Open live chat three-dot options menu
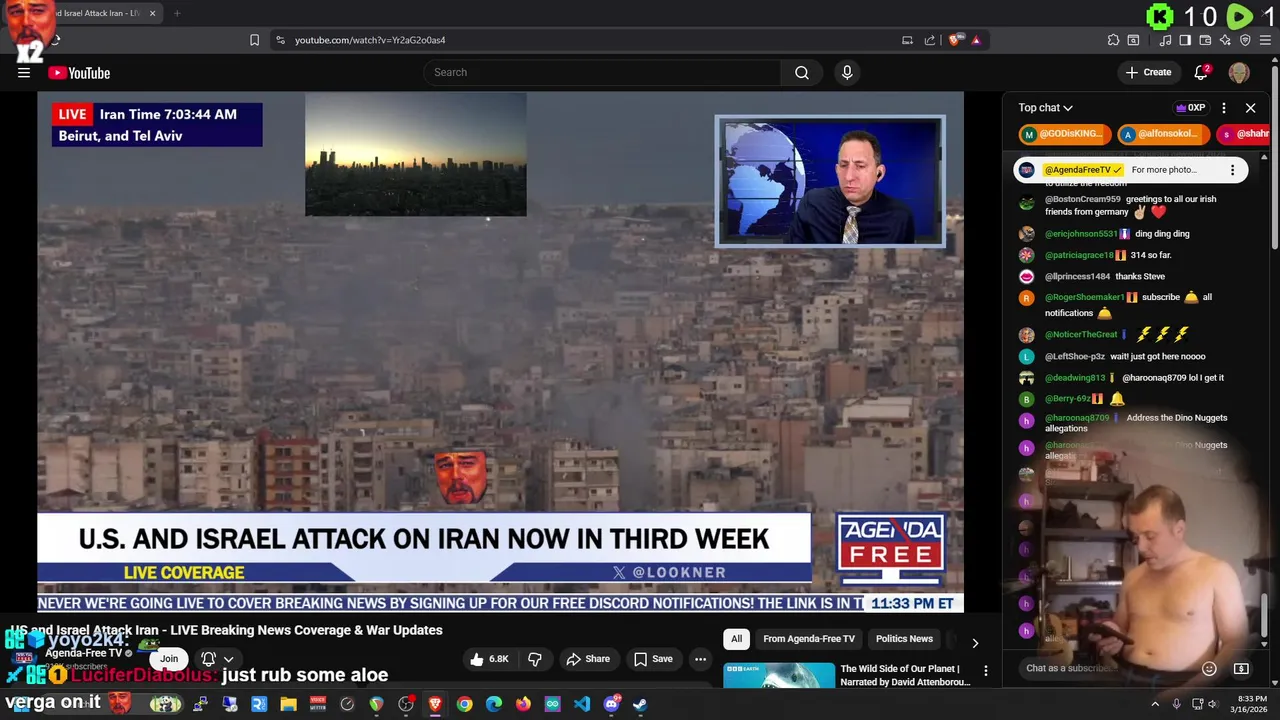The height and width of the screenshot is (720, 1280). pos(1225,108)
